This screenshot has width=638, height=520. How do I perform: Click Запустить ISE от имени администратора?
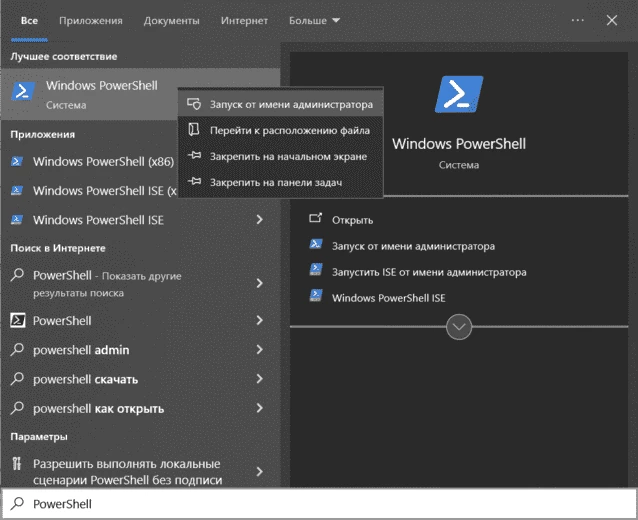(429, 272)
